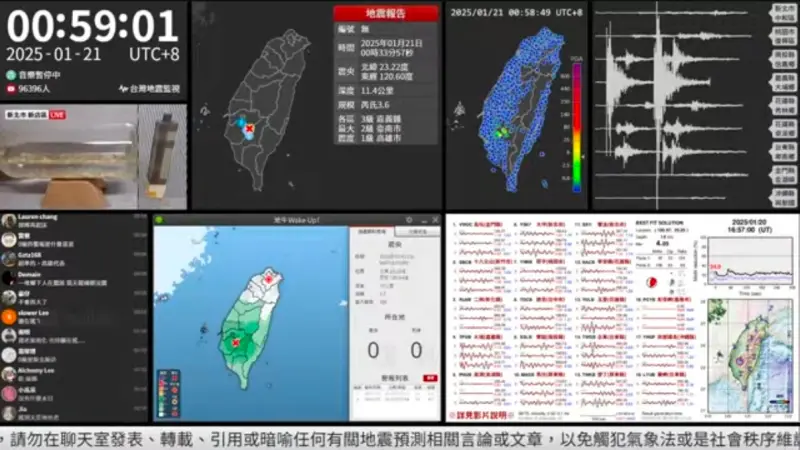Click the depth value 11.4公里

click(x=377, y=91)
